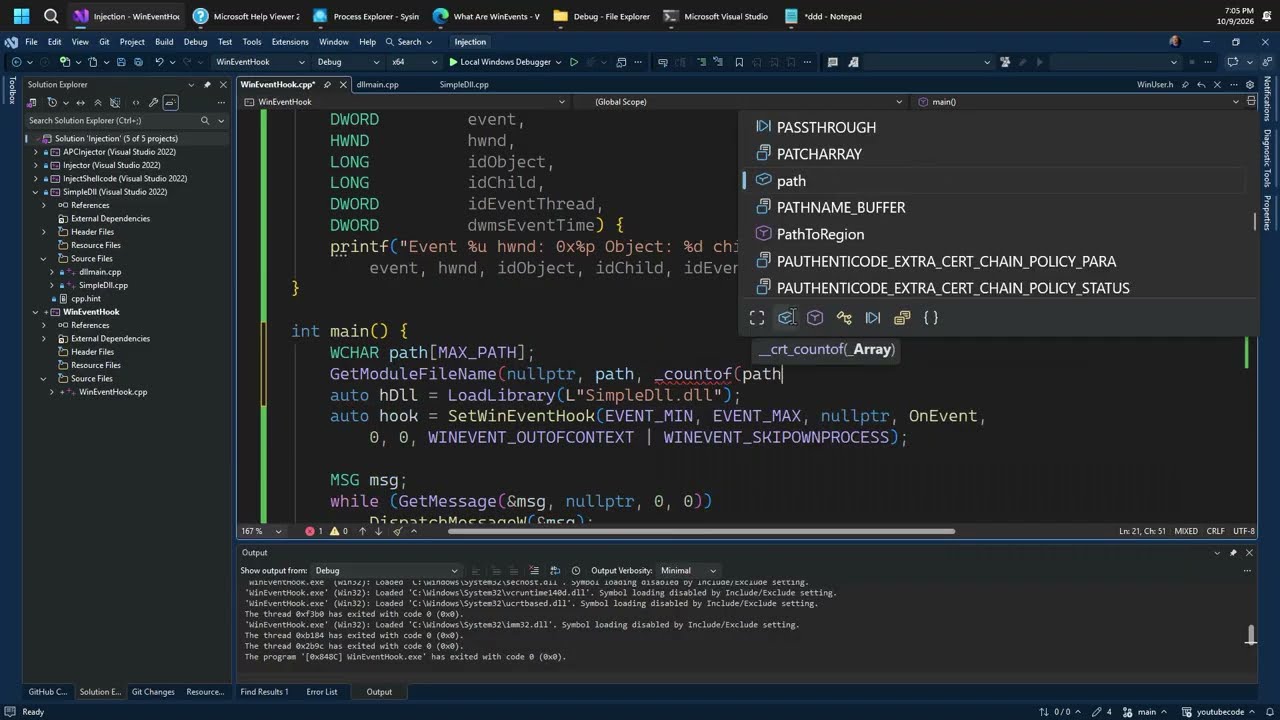This screenshot has width=1280, height=720.
Task: Switch to the dllmain.cpp tab
Action: (377, 85)
